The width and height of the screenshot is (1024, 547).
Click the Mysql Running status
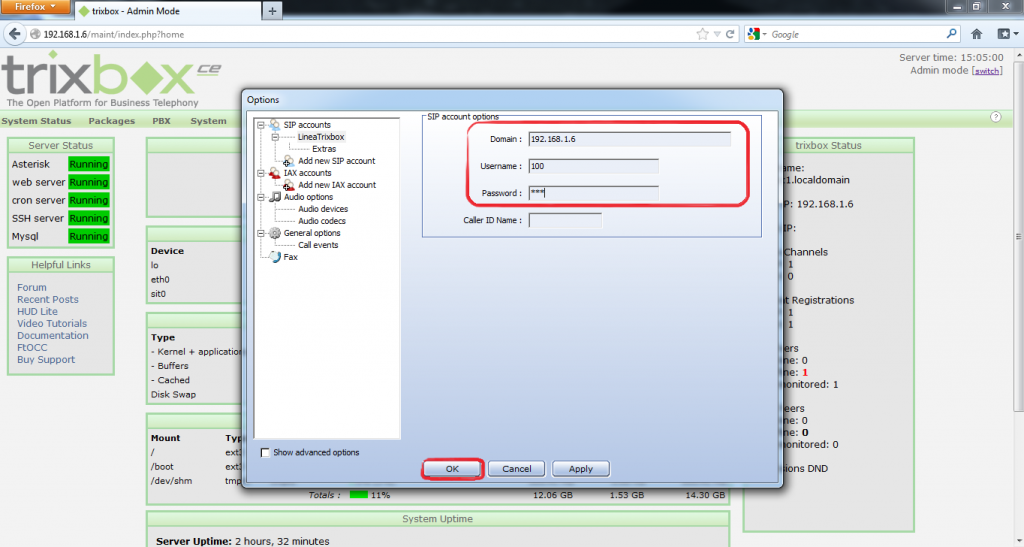click(89, 236)
